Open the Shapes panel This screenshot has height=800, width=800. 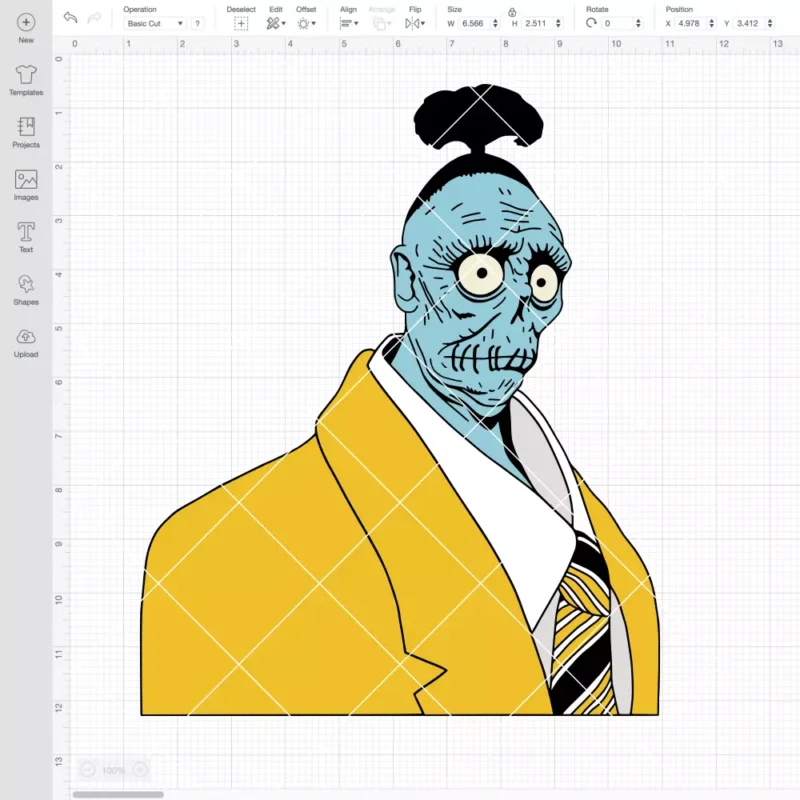[x=26, y=290]
